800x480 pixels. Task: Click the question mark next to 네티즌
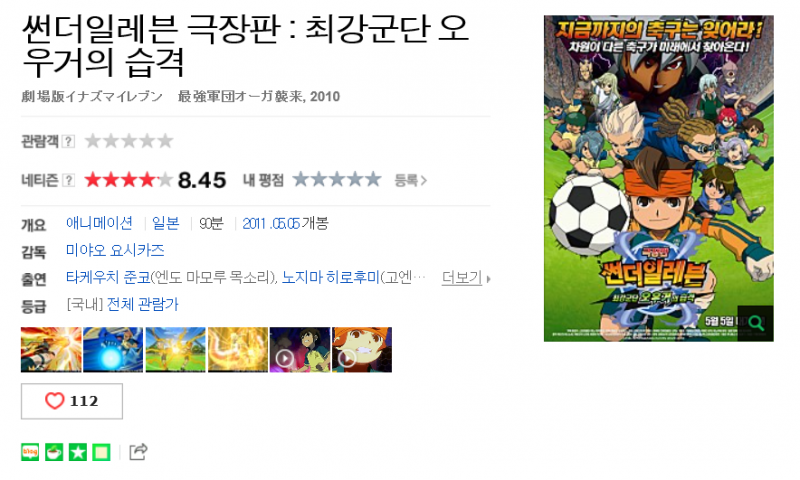[x=68, y=180]
